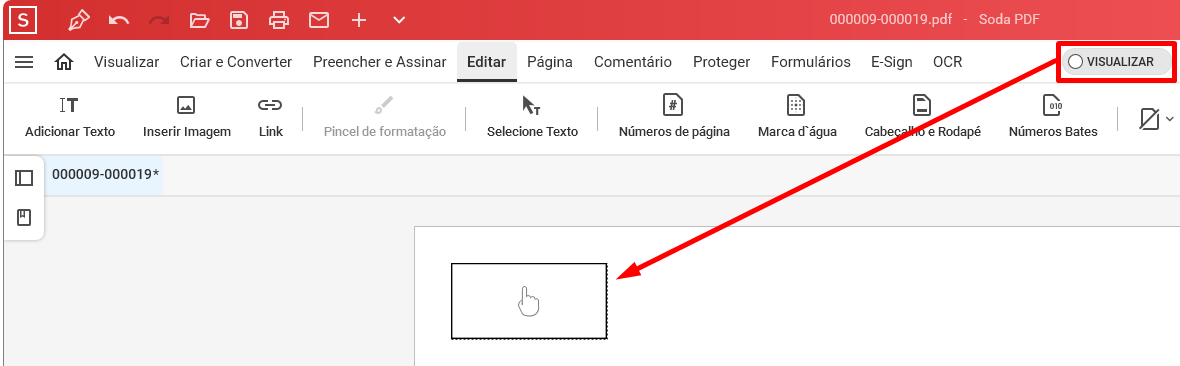Open the hamburger main menu
Image resolution: width=1180 pixels, height=366 pixels.
pyautogui.click(x=24, y=62)
